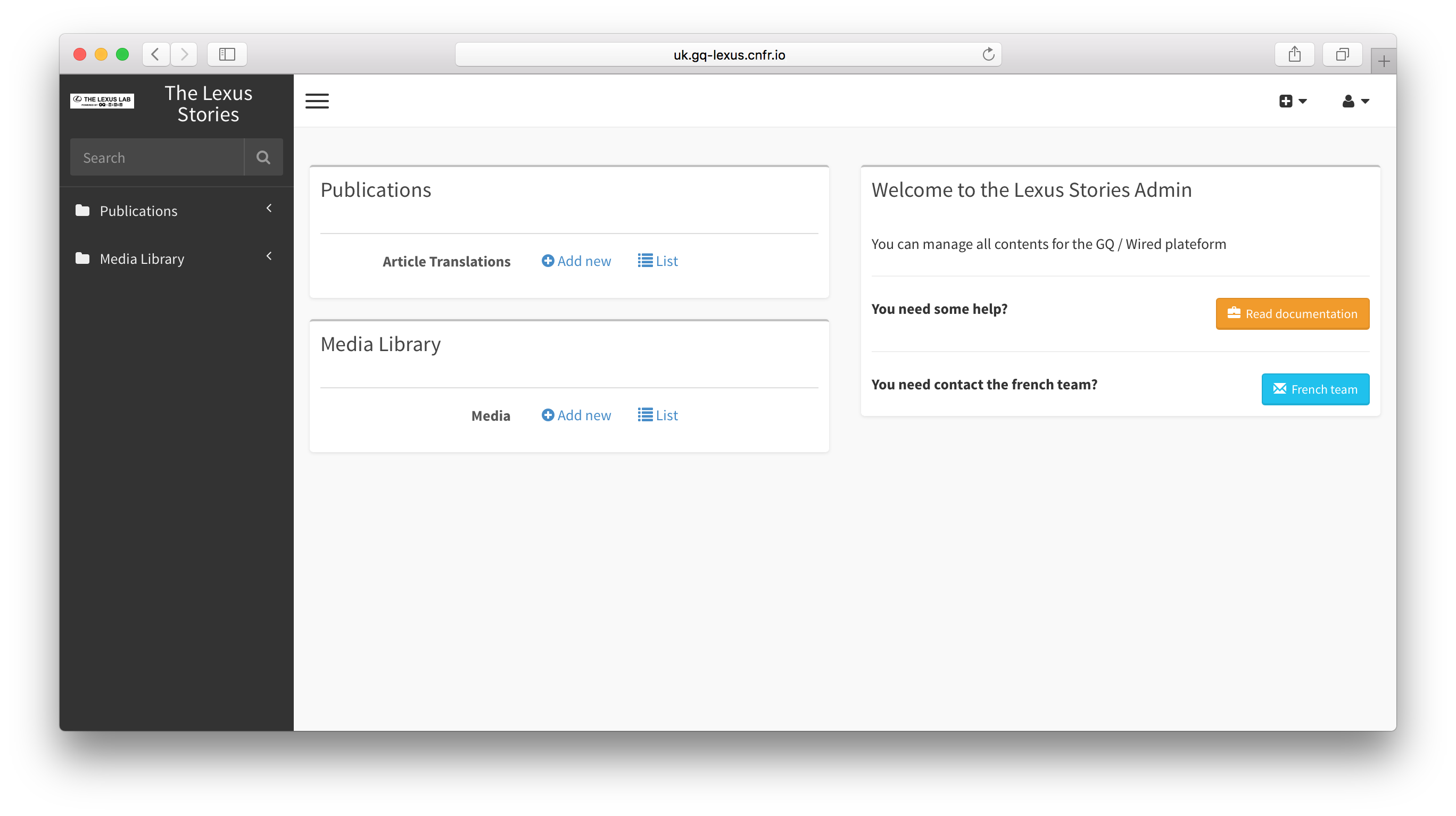Show all tabs overview icon
This screenshot has height=816, width=1456.
point(1342,54)
